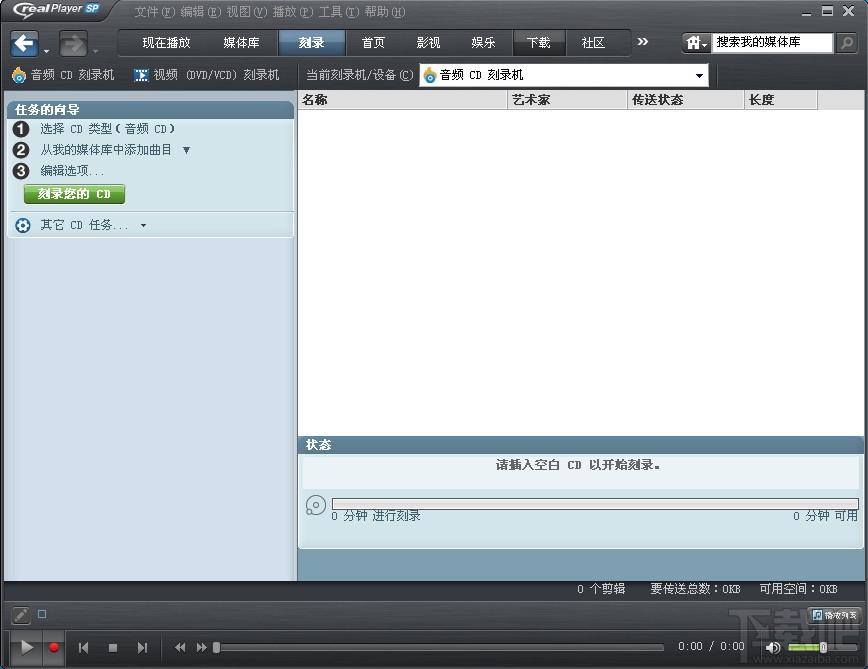Image resolution: width=868 pixels, height=669 pixels.
Task: Skip to the next track
Action: 142,647
